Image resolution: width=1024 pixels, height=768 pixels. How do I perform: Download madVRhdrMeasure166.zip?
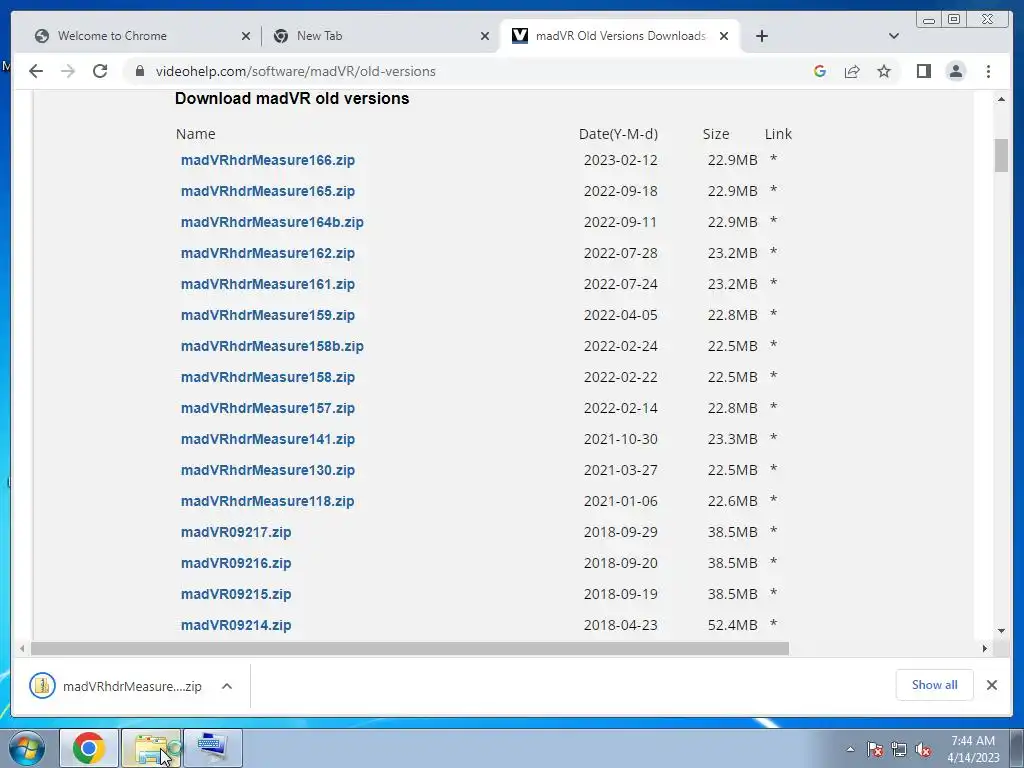point(268,160)
